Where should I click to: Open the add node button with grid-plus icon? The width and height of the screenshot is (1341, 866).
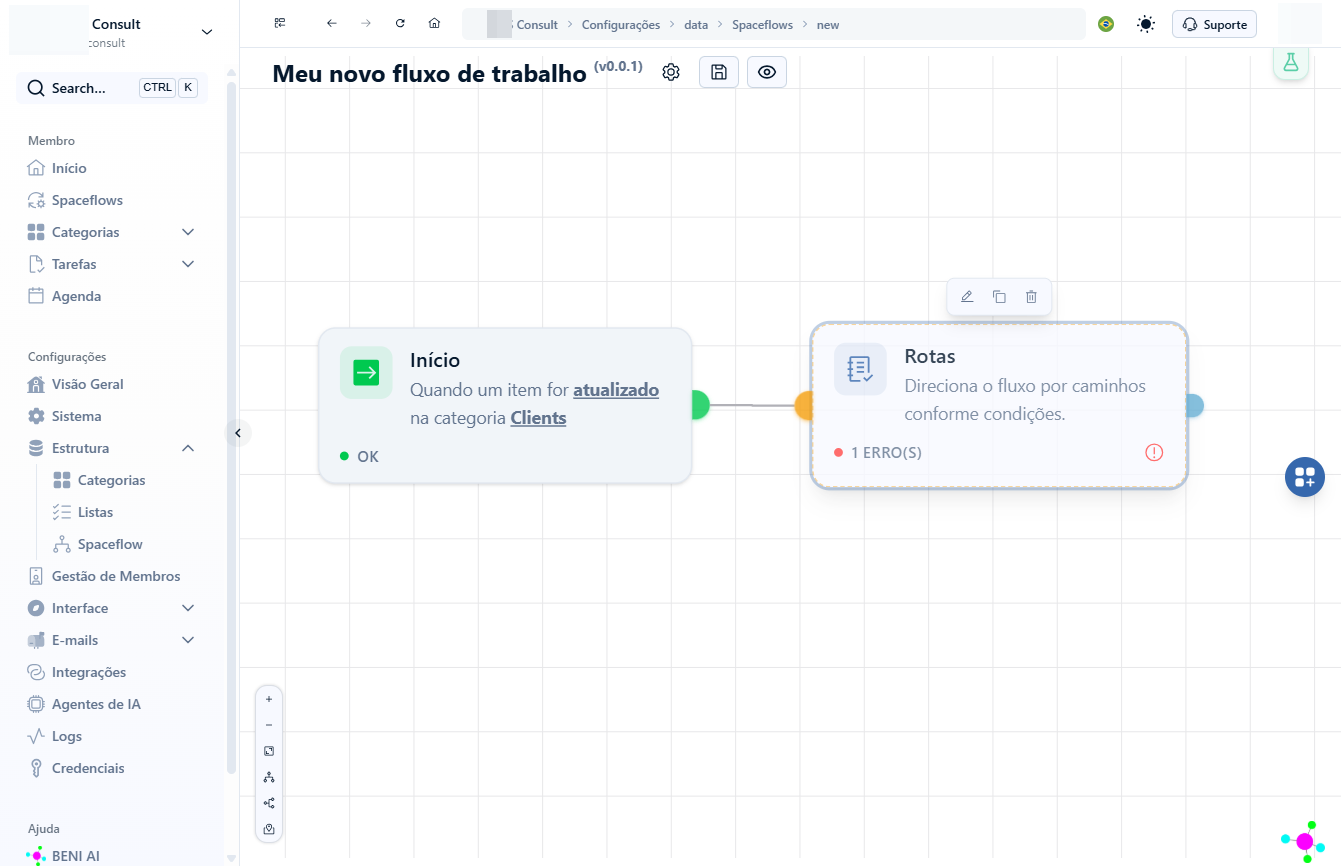(x=1305, y=477)
